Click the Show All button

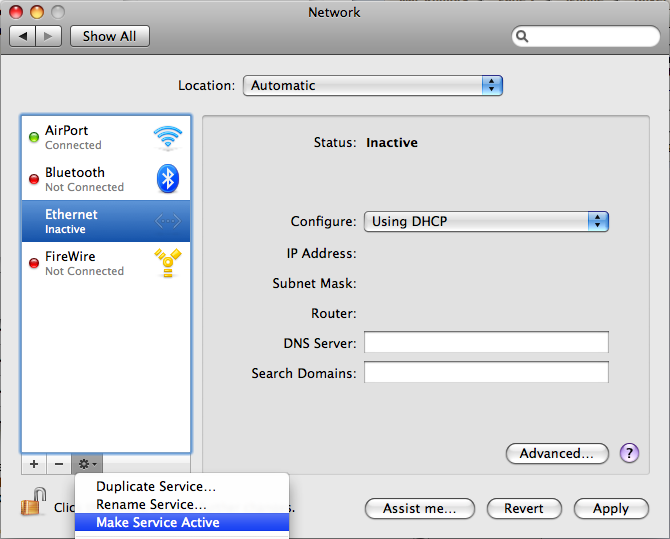pos(110,36)
